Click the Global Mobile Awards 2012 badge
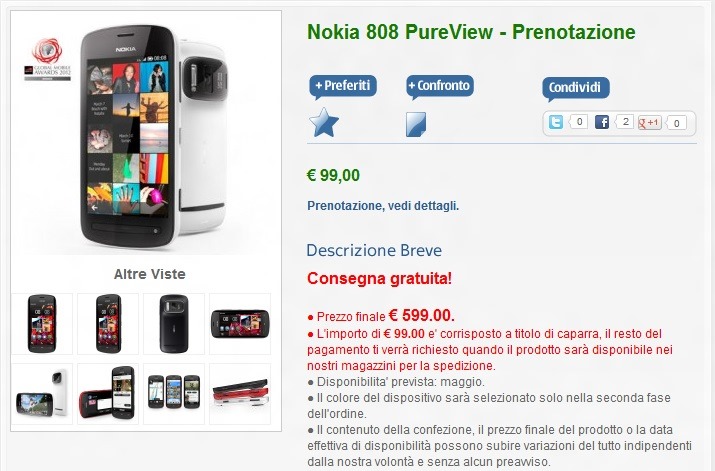 (47, 59)
